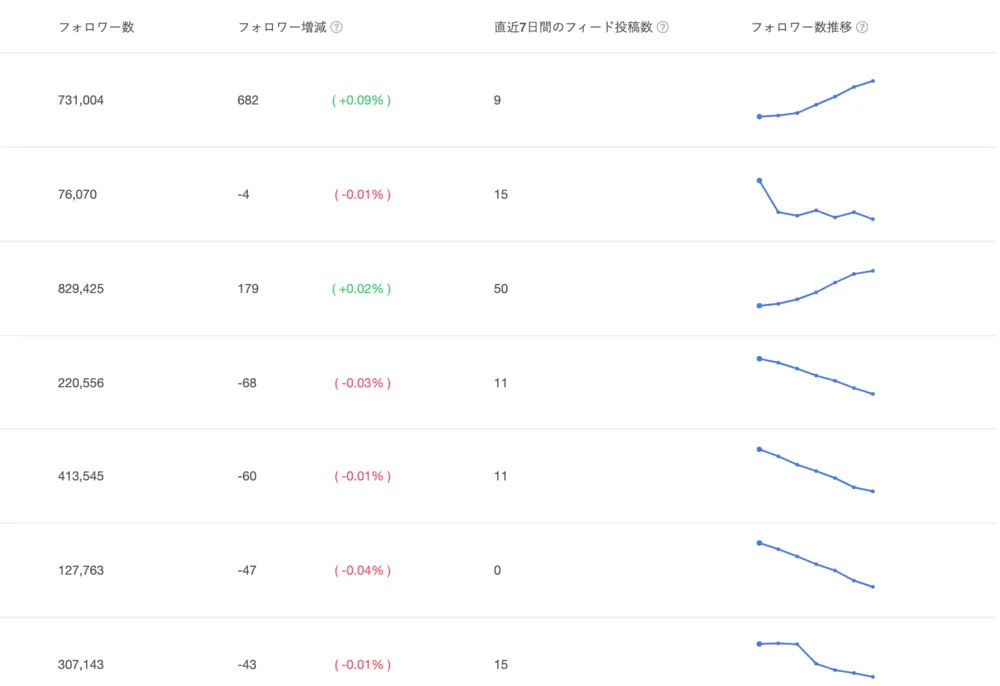Click the フォロワー数推移 column header text
The width and height of the screenshot is (1000, 686).
pos(801,28)
